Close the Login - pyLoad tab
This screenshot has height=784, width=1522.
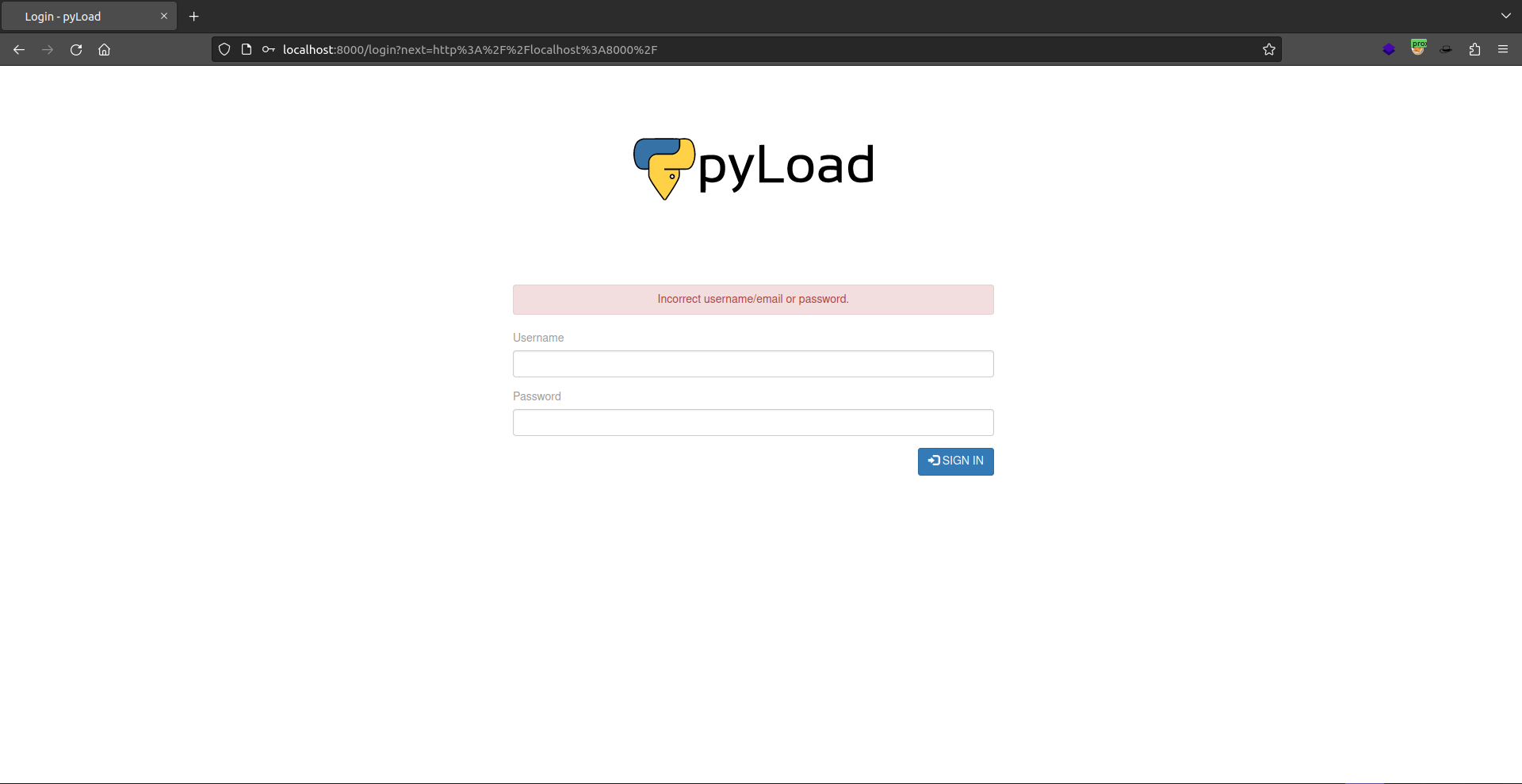point(164,16)
